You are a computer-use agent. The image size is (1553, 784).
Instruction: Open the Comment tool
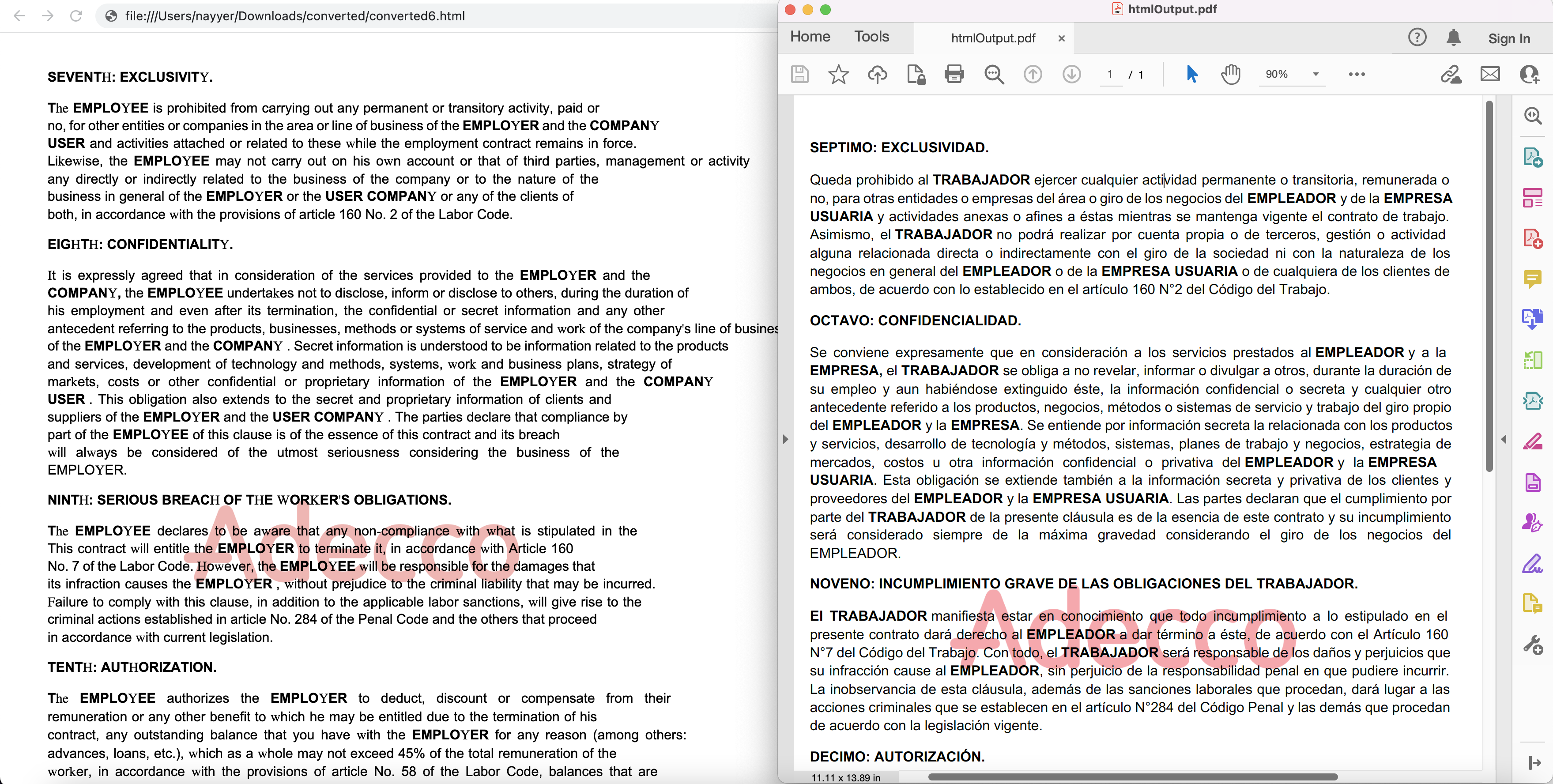tap(1533, 279)
